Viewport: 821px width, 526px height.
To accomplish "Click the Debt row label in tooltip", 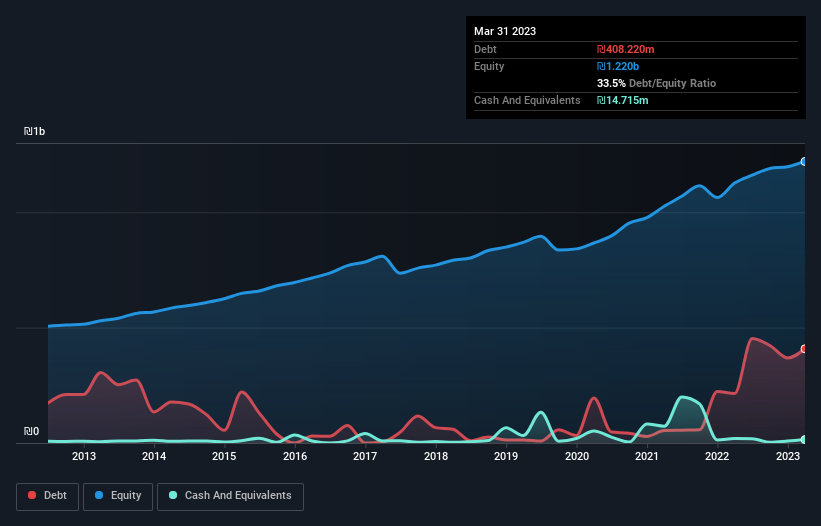I will 485,49.
